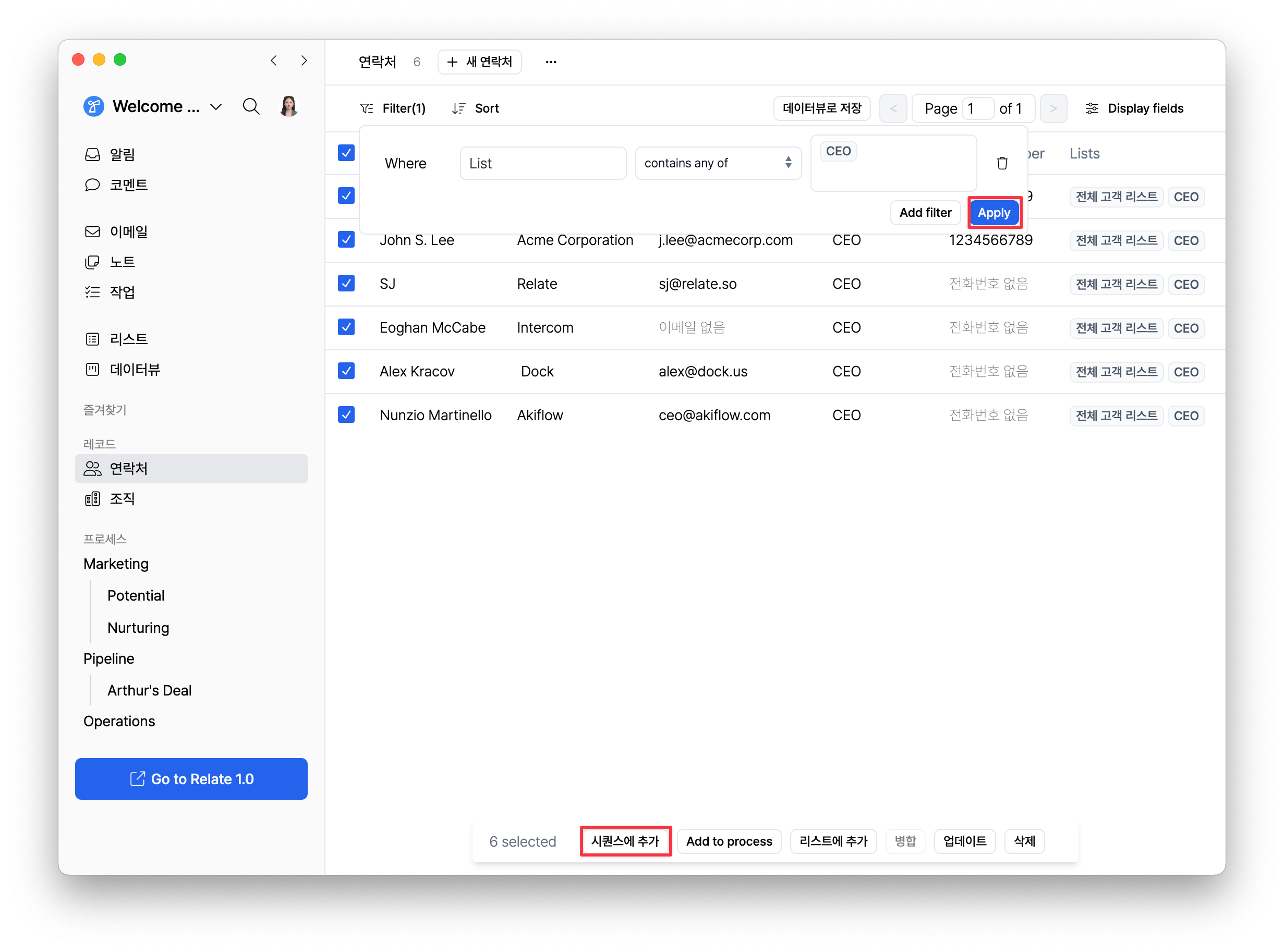Go back with the left chevron arrow
This screenshot has width=1284, height=952.
point(274,60)
